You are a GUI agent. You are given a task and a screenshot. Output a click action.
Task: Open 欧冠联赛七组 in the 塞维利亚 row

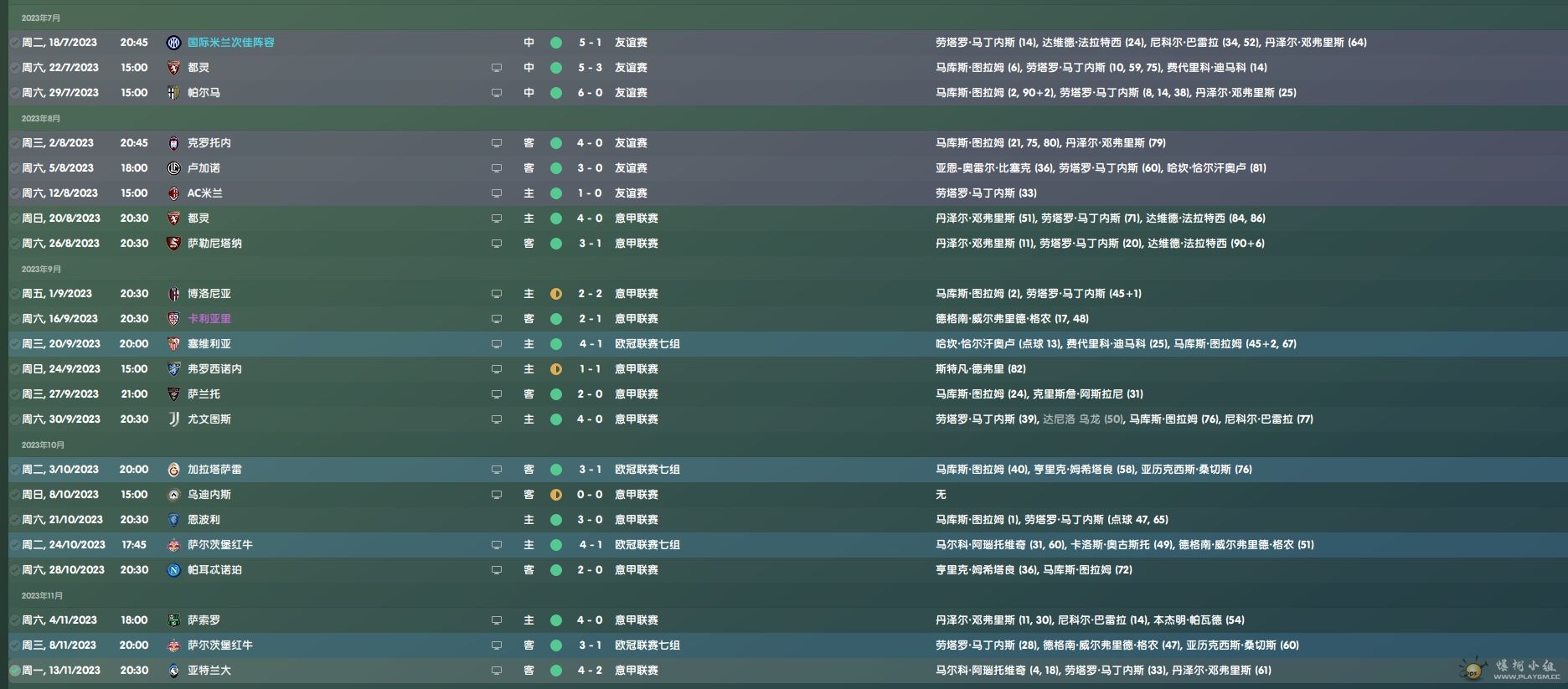647,344
